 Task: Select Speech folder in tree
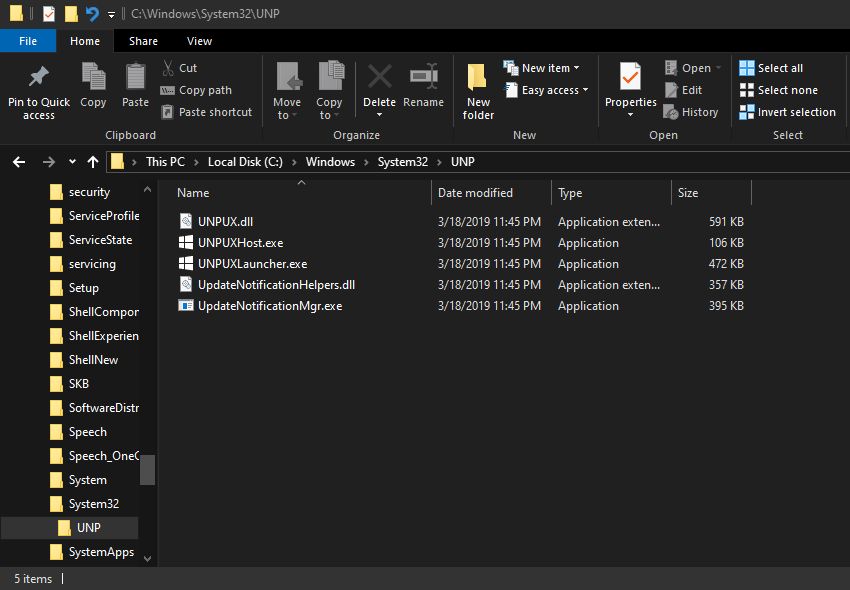(x=87, y=432)
